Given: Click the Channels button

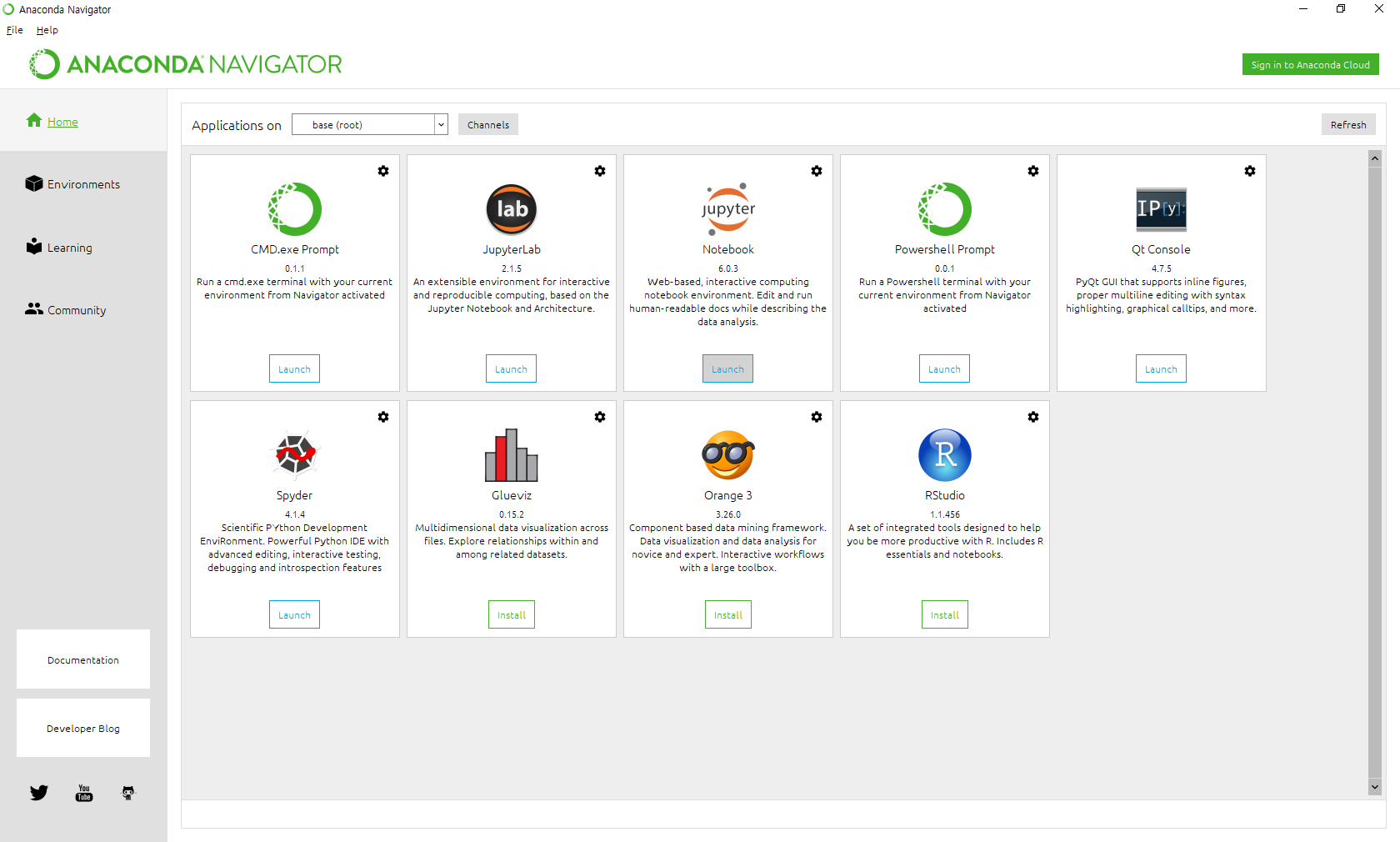Looking at the screenshot, I should 488,124.
